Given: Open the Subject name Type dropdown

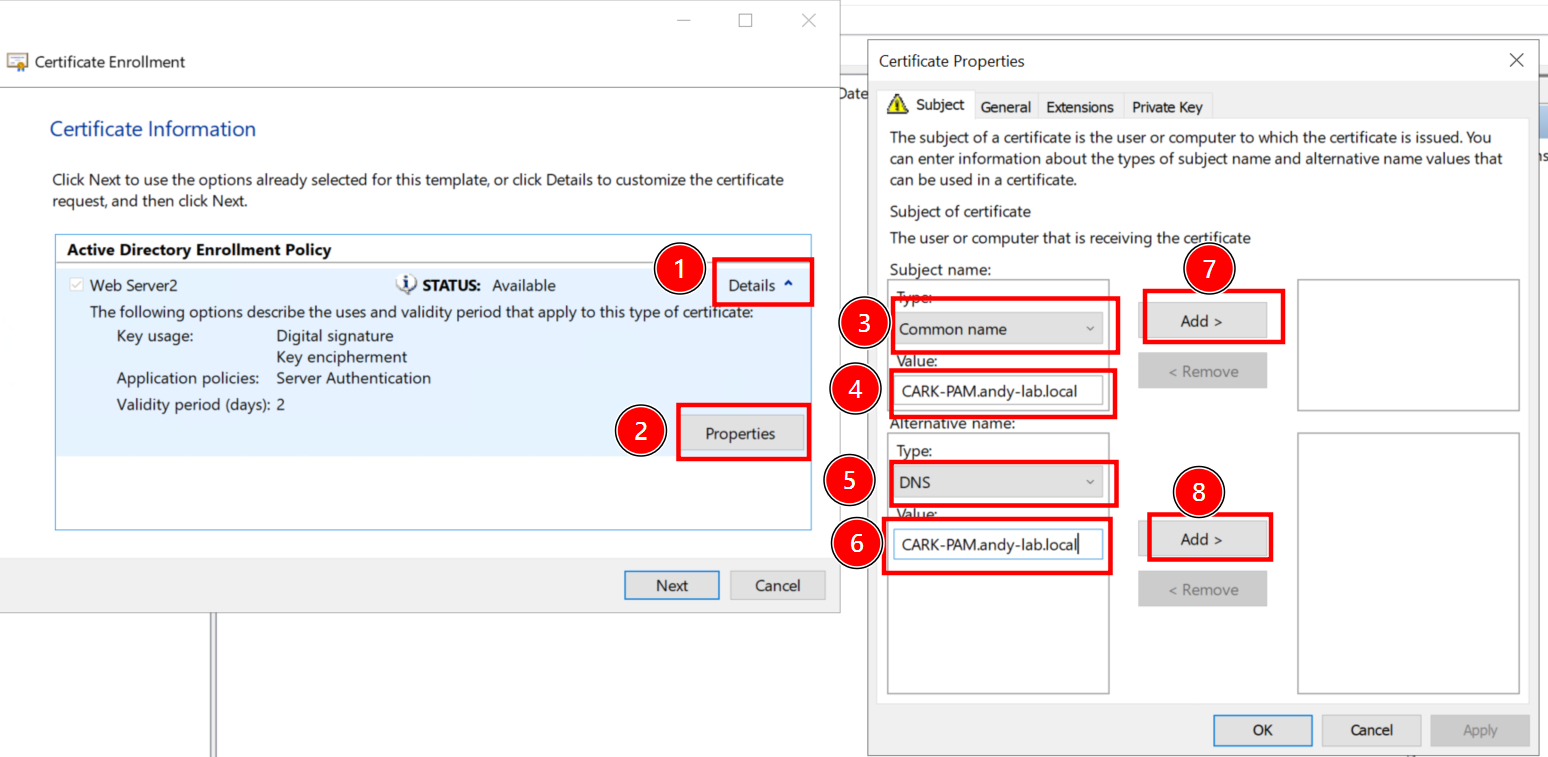Looking at the screenshot, I should click(998, 329).
